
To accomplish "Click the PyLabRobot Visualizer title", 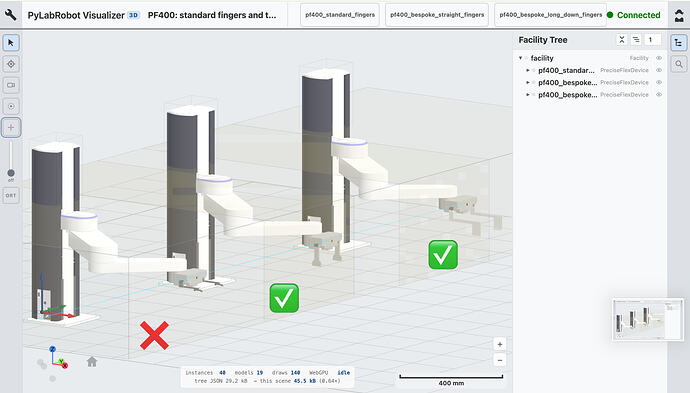I will pyautogui.click(x=76, y=15).
